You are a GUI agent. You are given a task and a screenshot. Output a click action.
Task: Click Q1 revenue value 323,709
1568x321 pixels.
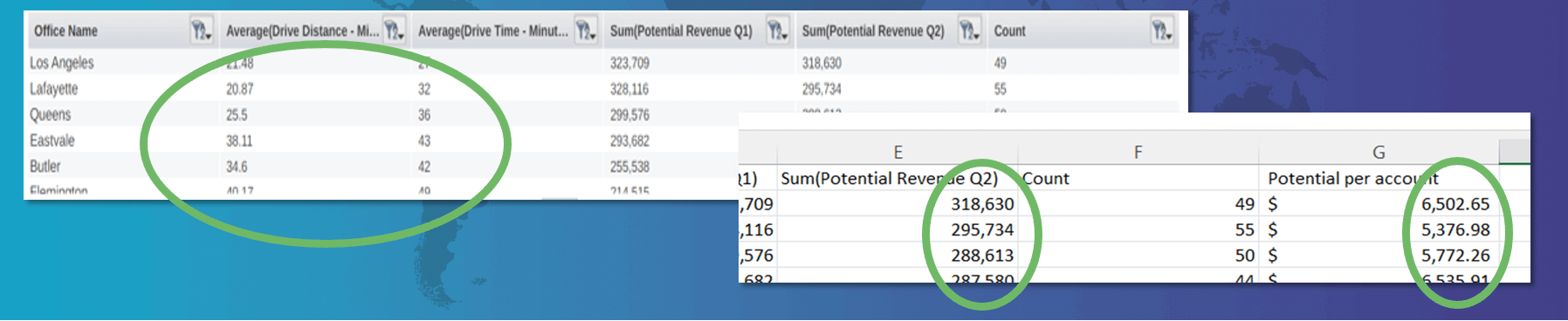click(629, 63)
